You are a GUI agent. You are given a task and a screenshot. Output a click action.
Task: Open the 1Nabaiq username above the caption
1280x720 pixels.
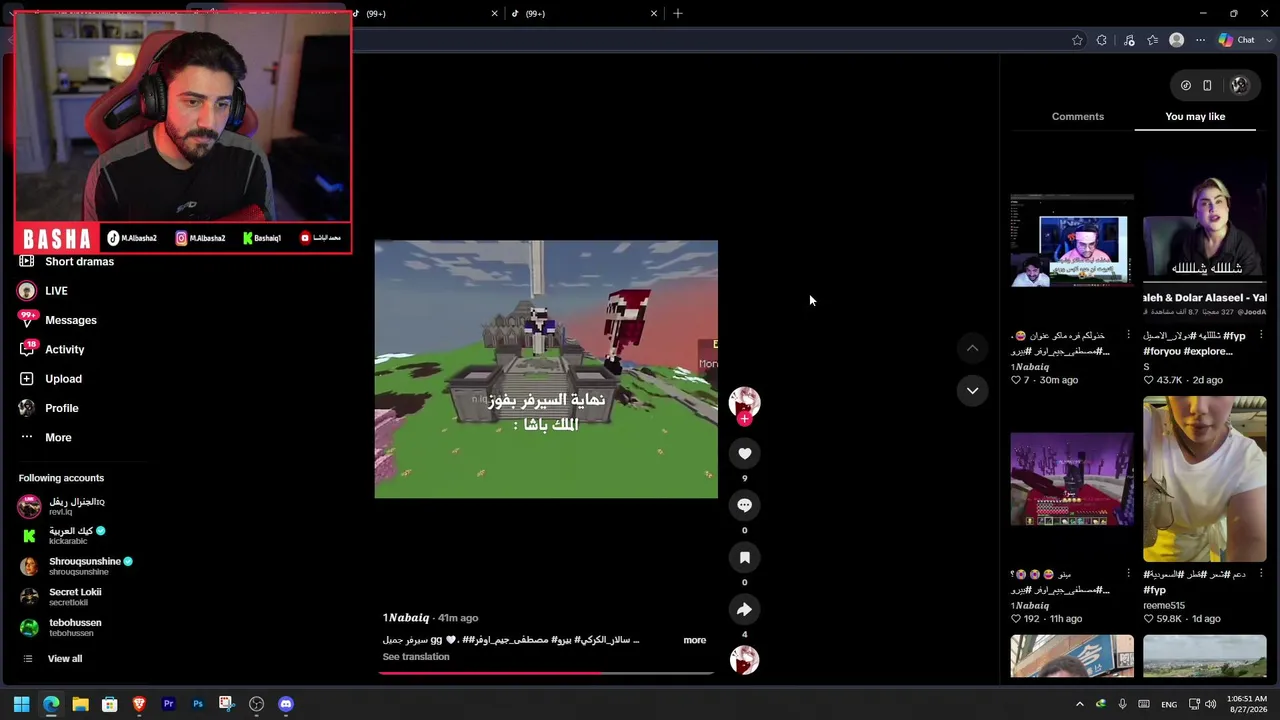pyautogui.click(x=406, y=618)
